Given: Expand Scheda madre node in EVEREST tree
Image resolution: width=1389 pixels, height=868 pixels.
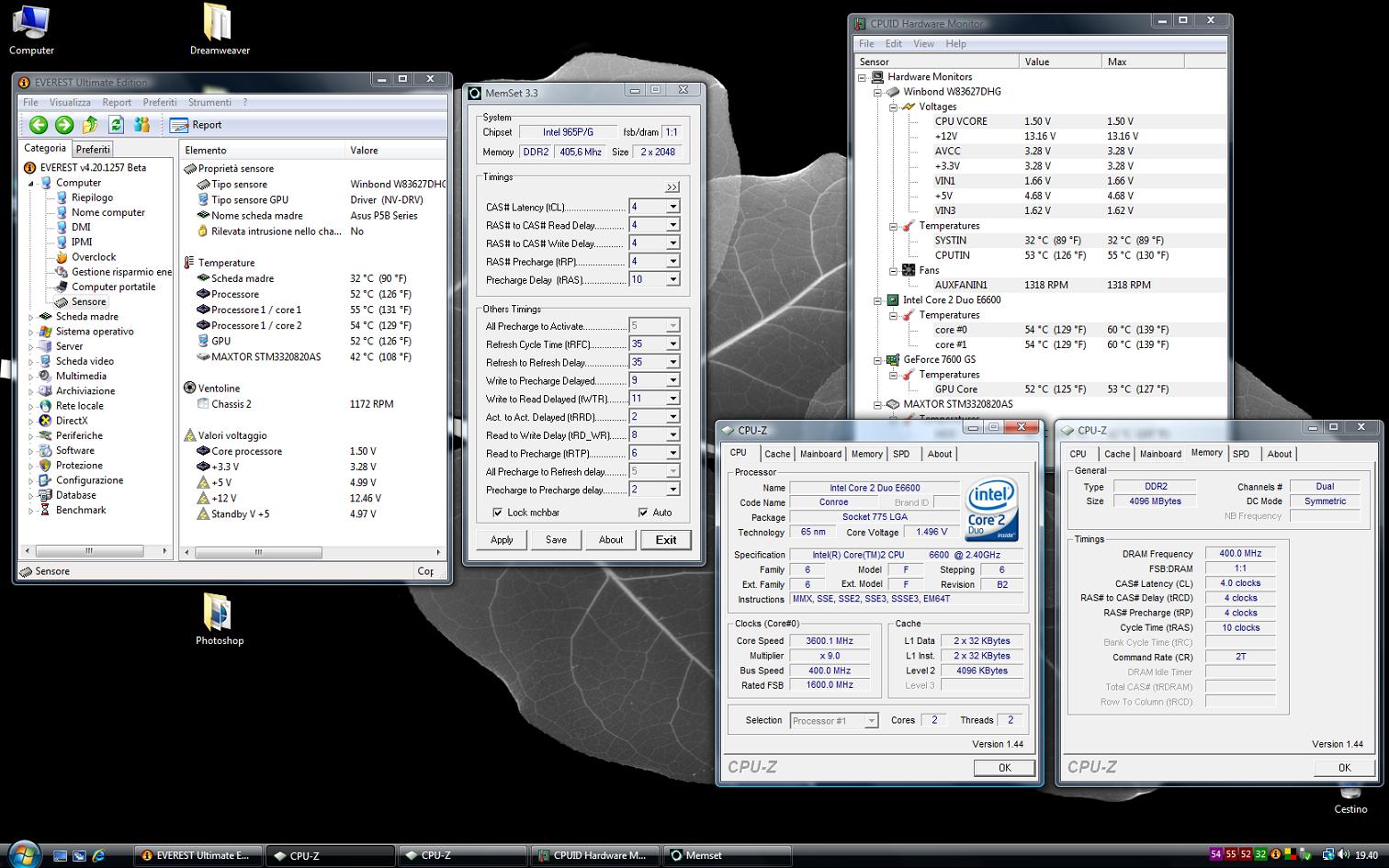Looking at the screenshot, I should click(x=30, y=317).
